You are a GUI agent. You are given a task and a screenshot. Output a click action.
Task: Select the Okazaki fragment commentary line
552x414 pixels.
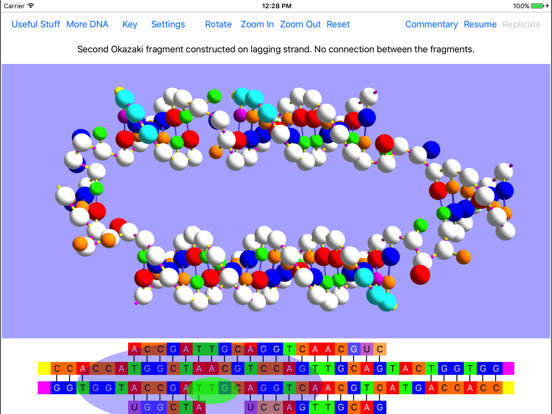click(276, 49)
